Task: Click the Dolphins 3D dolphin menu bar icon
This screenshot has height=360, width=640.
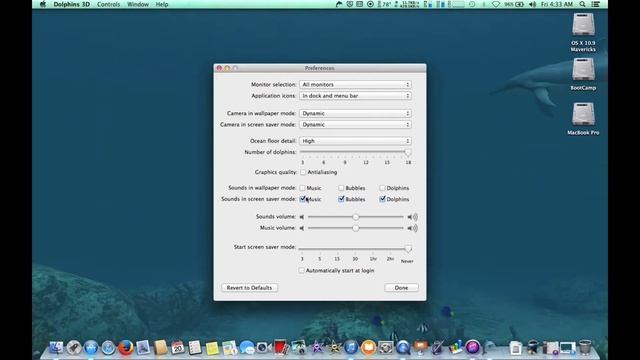Action: [x=339, y=4]
